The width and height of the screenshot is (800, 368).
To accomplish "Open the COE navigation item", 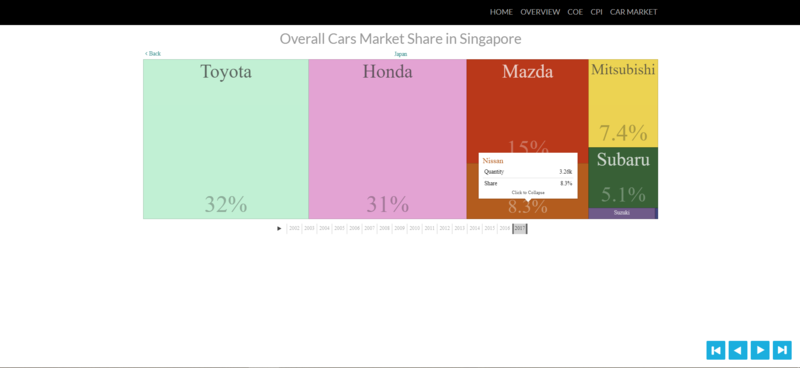I will [575, 12].
